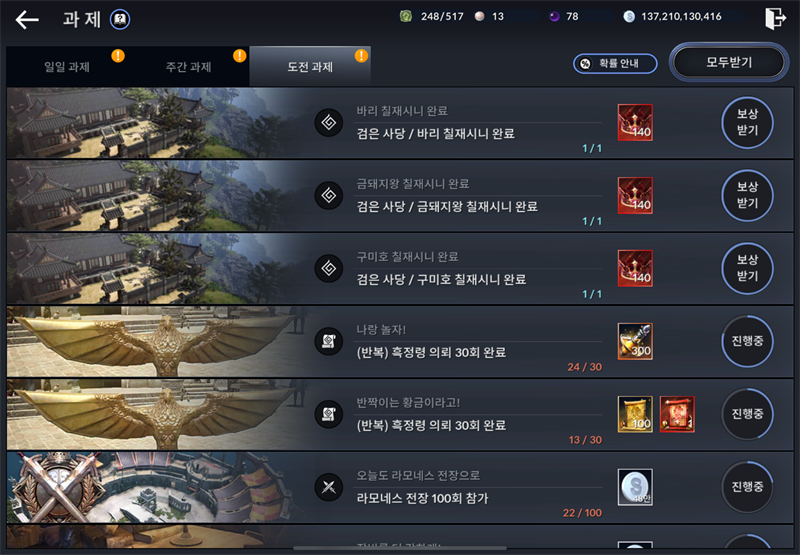Switch to the 주간 과제 tab
This screenshot has width=800, height=555.
pos(188,67)
